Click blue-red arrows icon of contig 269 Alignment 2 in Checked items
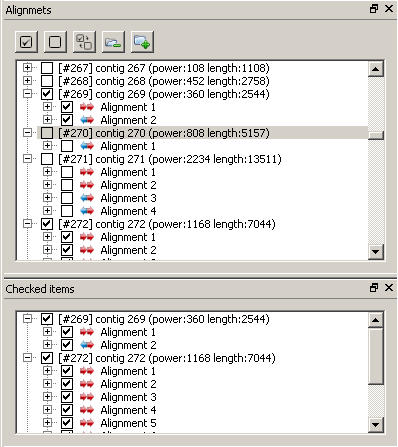Image resolution: width=398 pixels, height=447 pixels. click(x=87, y=345)
